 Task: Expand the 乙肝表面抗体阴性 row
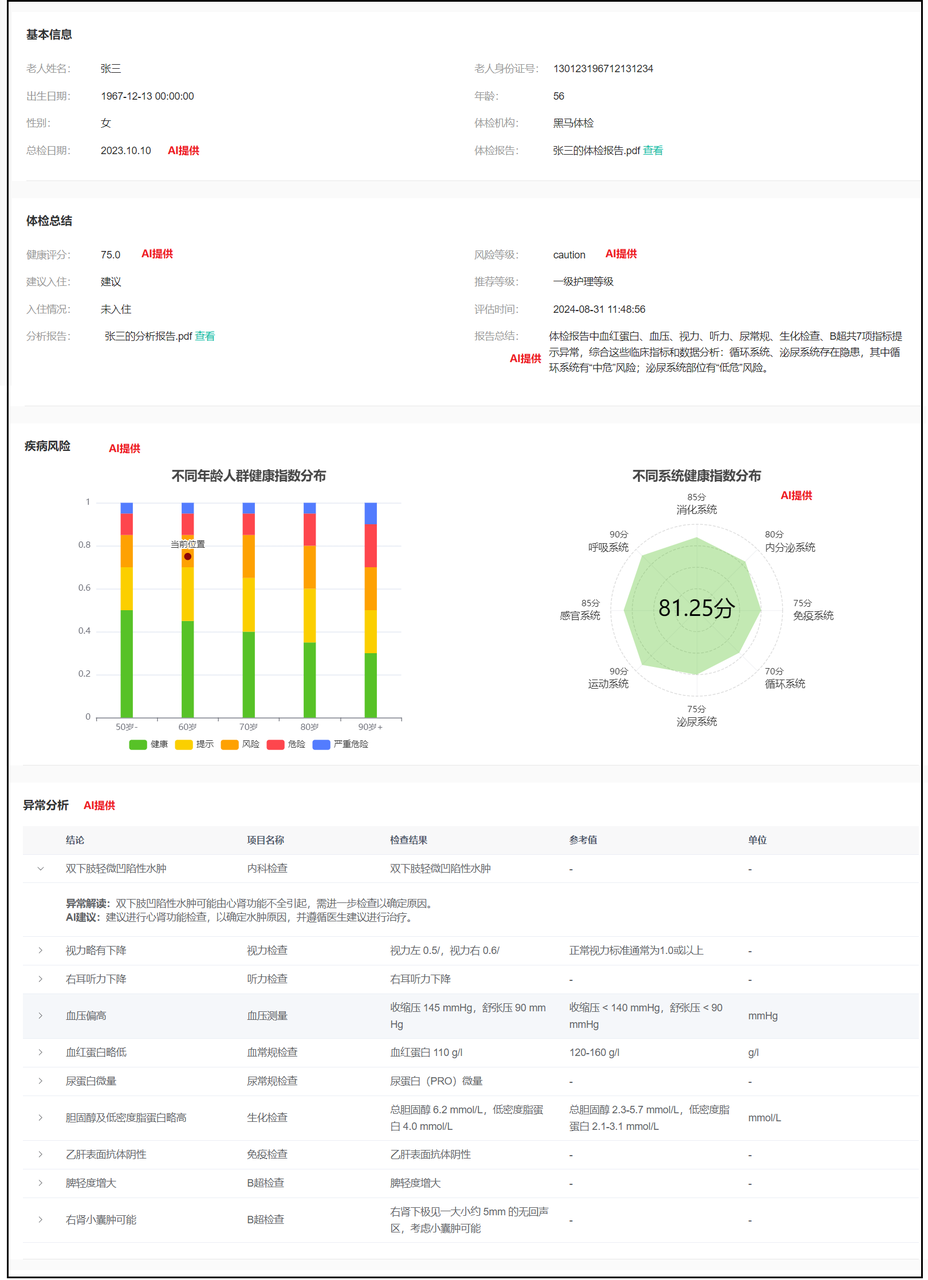click(x=41, y=1155)
